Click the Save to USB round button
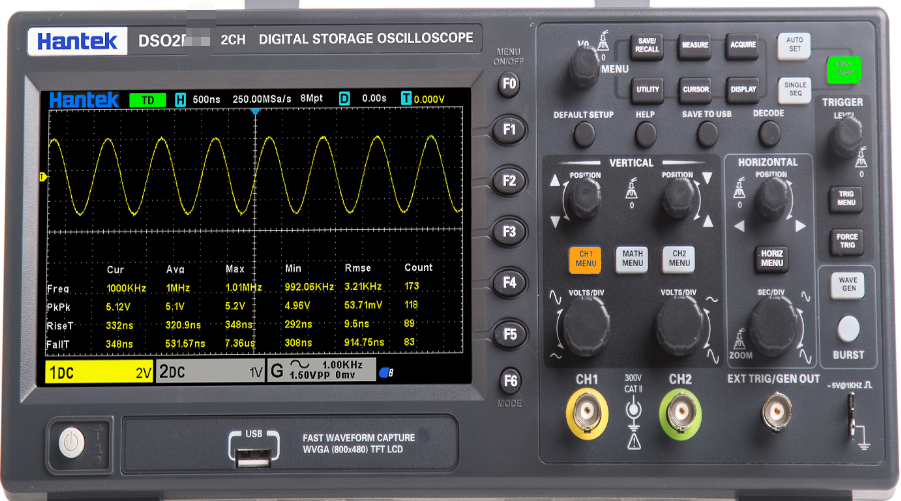This screenshot has height=501, width=901. (x=707, y=135)
